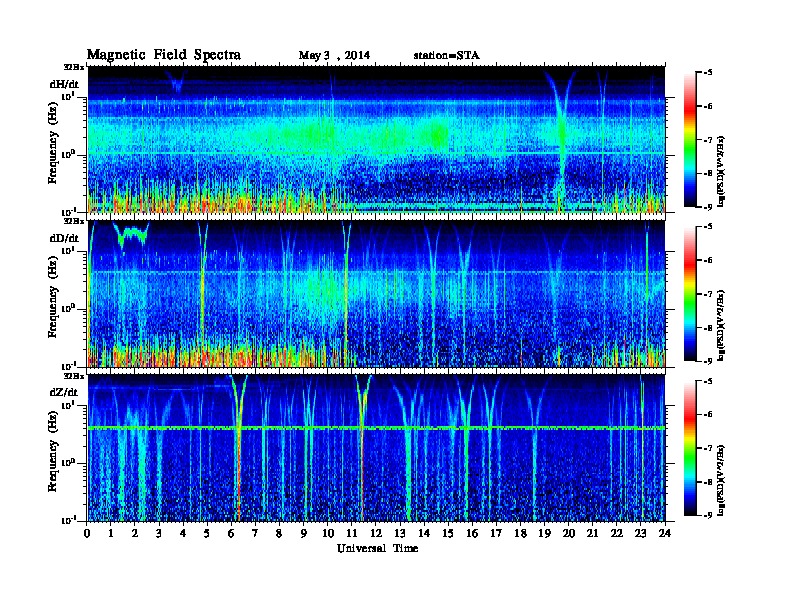The width and height of the screenshot is (792, 612).
Task: Click hour tick label 5 on time axis
Action: (207, 533)
